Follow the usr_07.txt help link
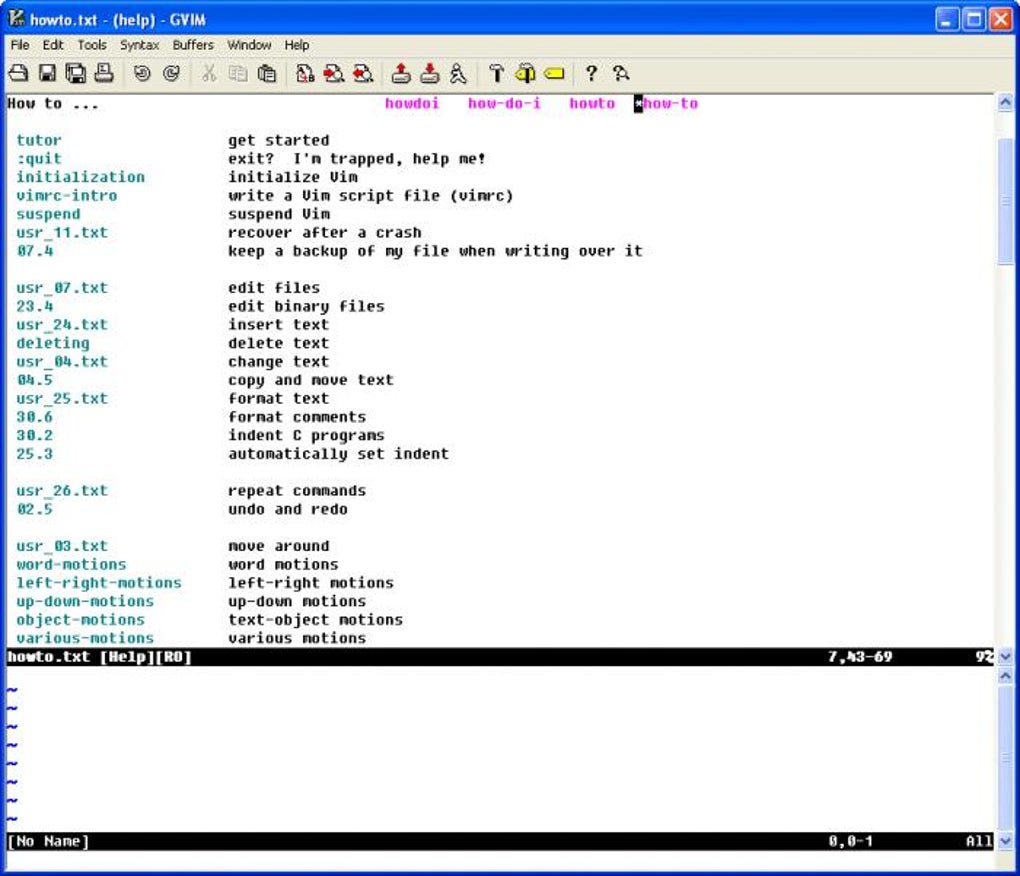The width and height of the screenshot is (1020, 876). (62, 287)
